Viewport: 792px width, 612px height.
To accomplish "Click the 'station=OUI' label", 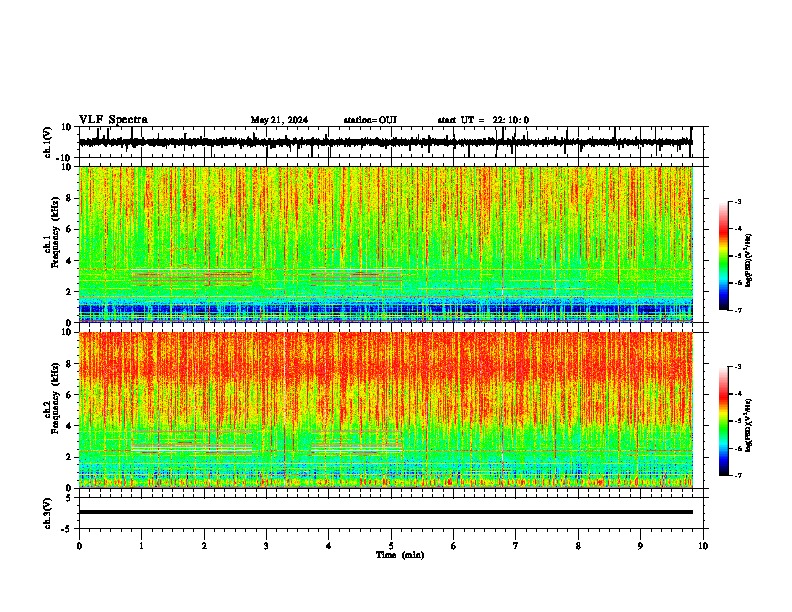I will point(370,120).
